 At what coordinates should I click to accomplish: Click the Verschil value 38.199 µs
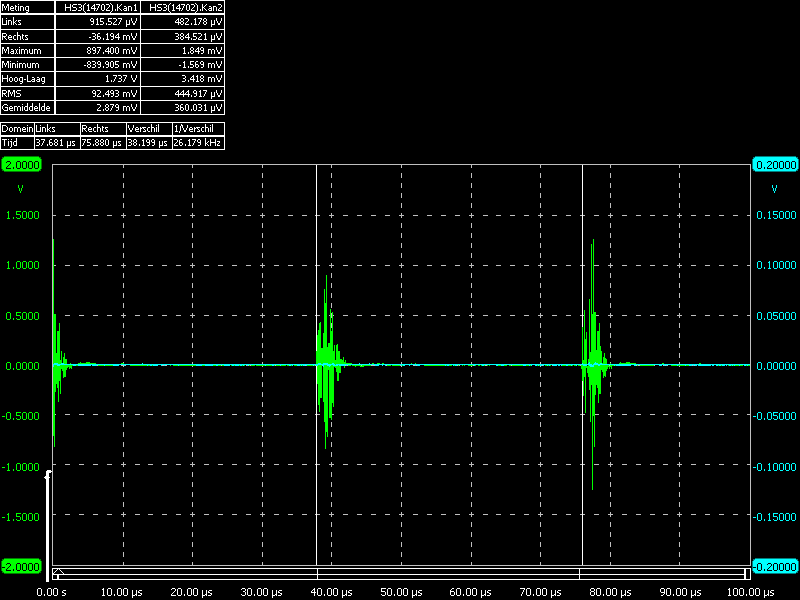pyautogui.click(x=147, y=143)
